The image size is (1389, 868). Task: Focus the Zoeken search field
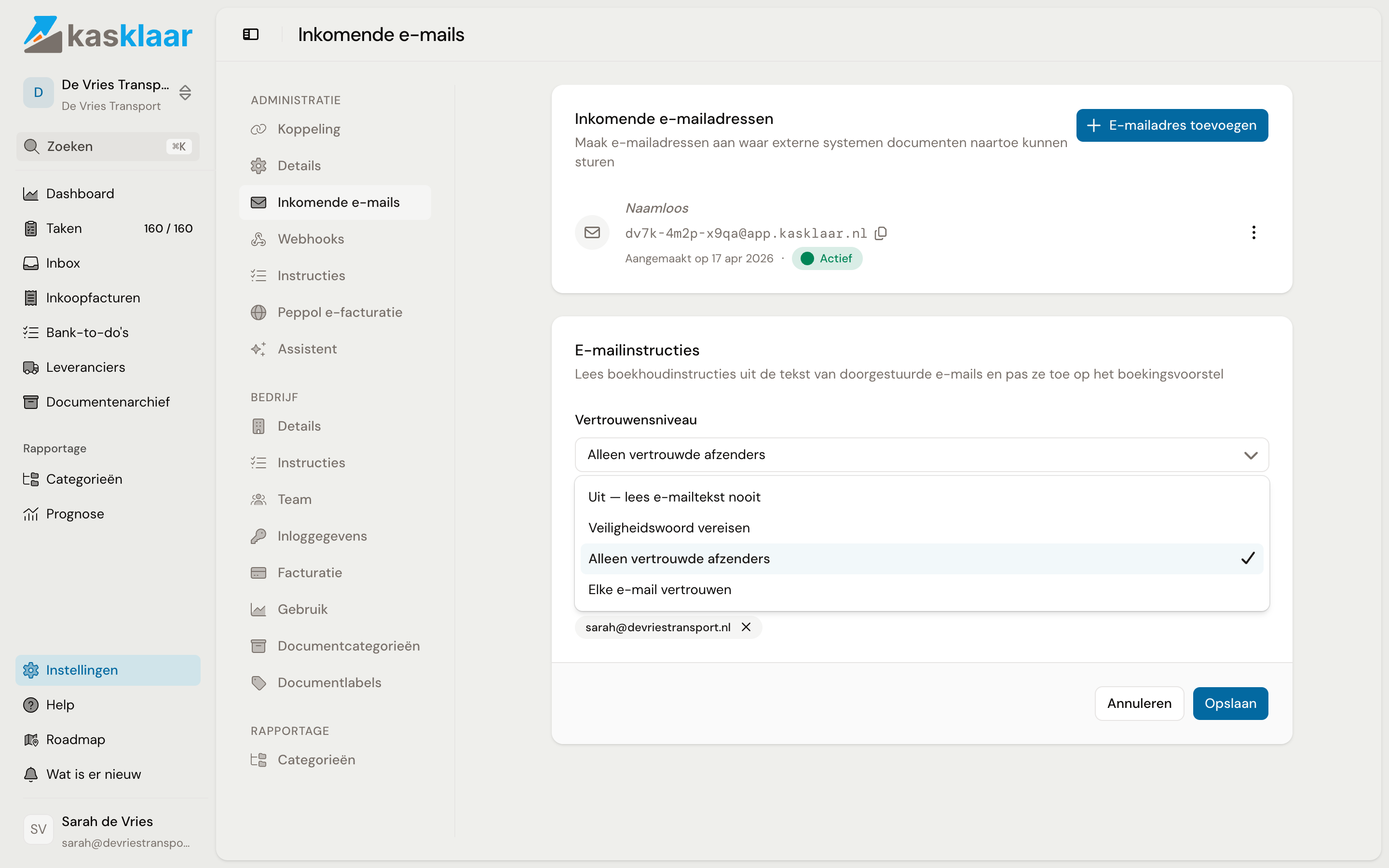tap(108, 147)
